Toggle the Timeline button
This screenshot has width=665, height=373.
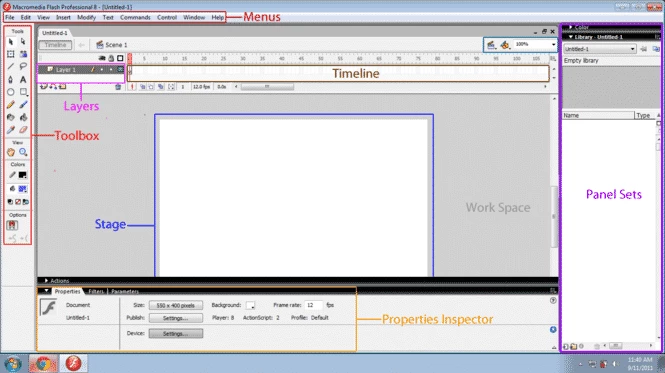(55, 45)
